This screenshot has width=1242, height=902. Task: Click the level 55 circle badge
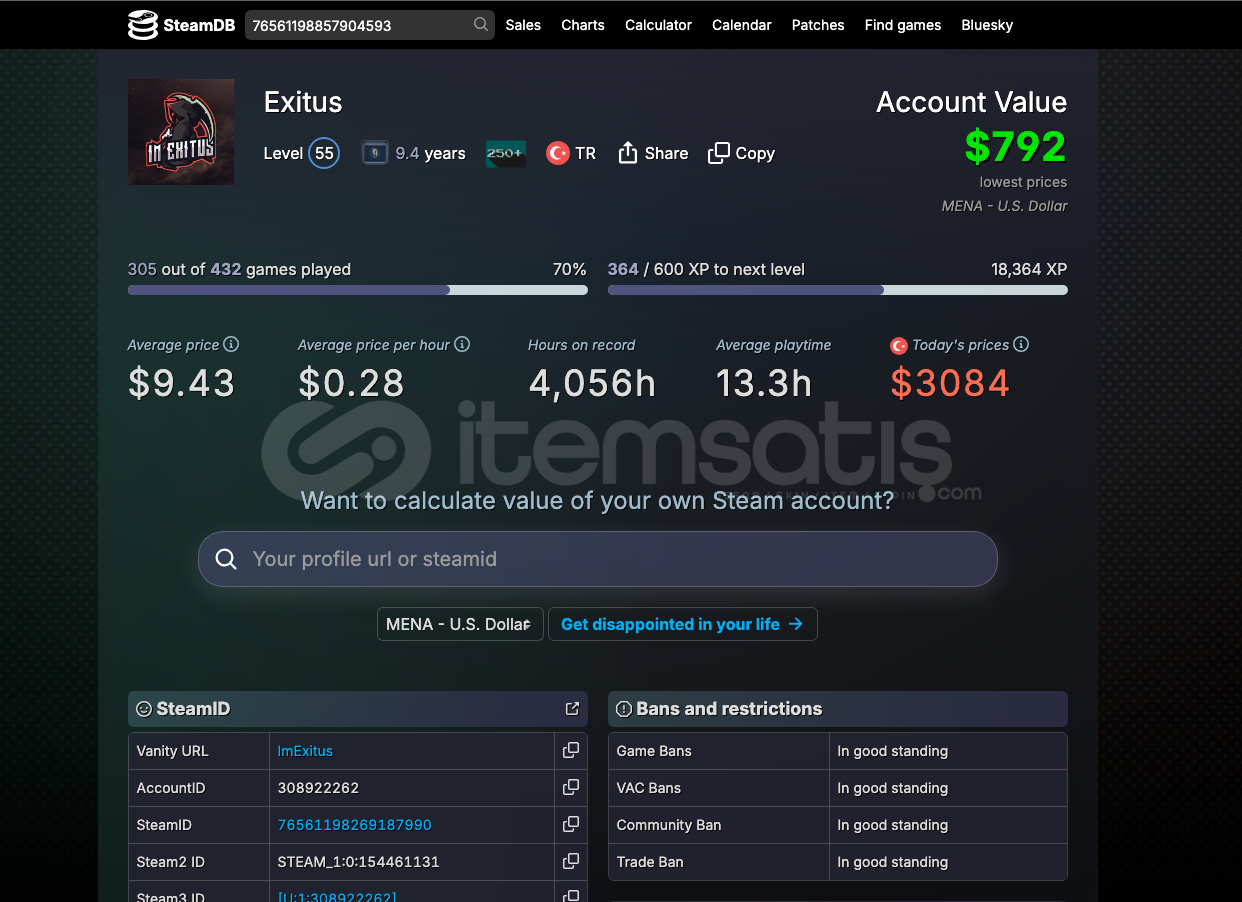pyautogui.click(x=324, y=153)
